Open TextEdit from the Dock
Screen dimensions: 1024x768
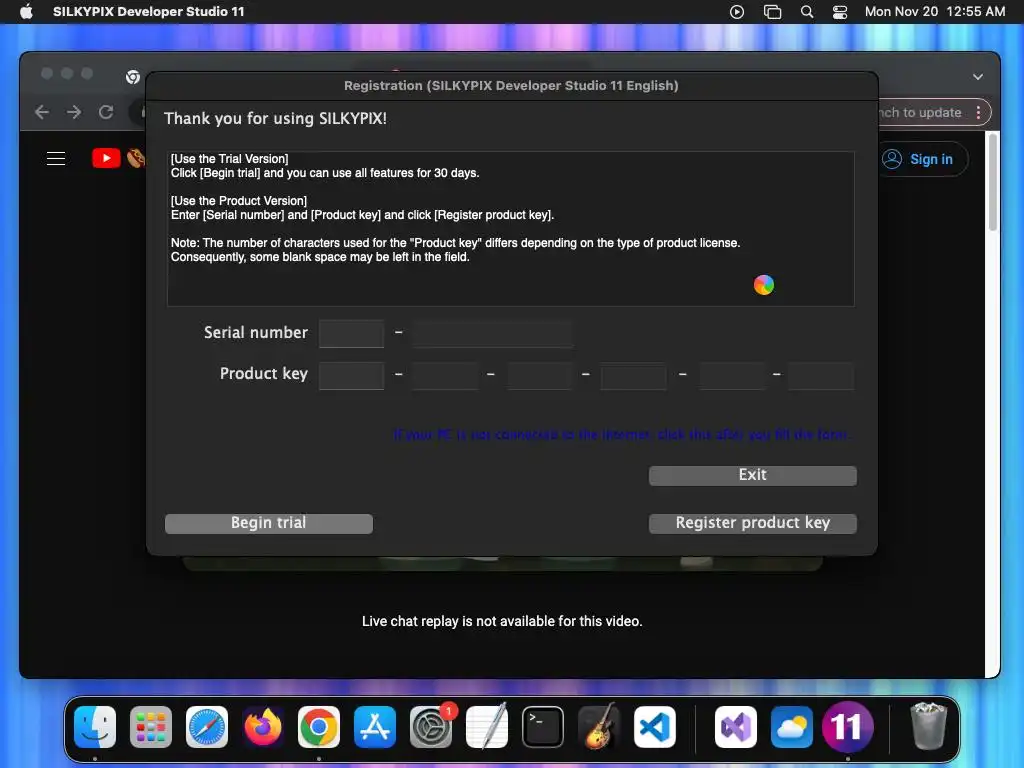[x=487, y=727]
